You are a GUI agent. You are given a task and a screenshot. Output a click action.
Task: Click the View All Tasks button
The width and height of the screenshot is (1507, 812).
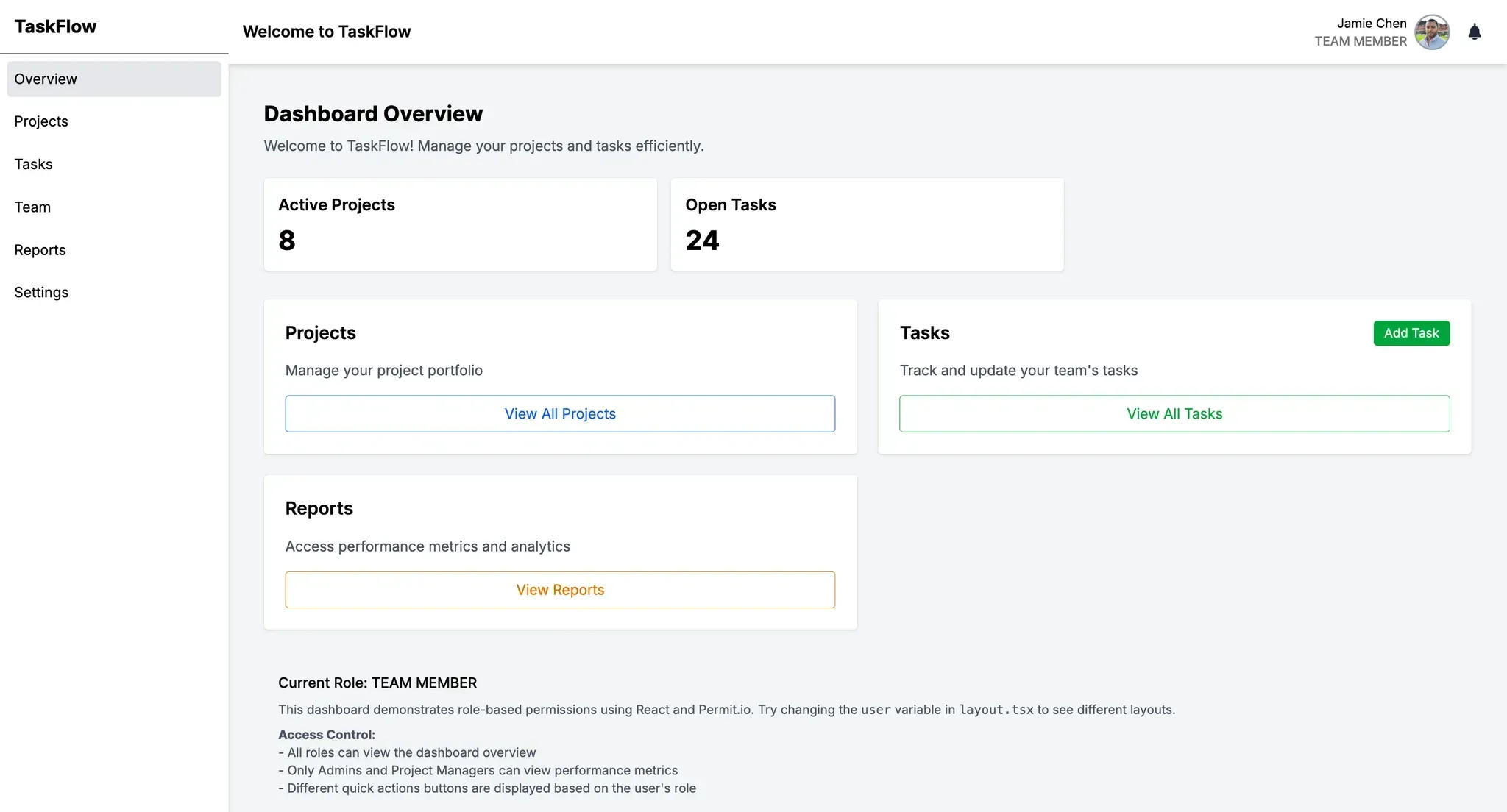click(1174, 413)
